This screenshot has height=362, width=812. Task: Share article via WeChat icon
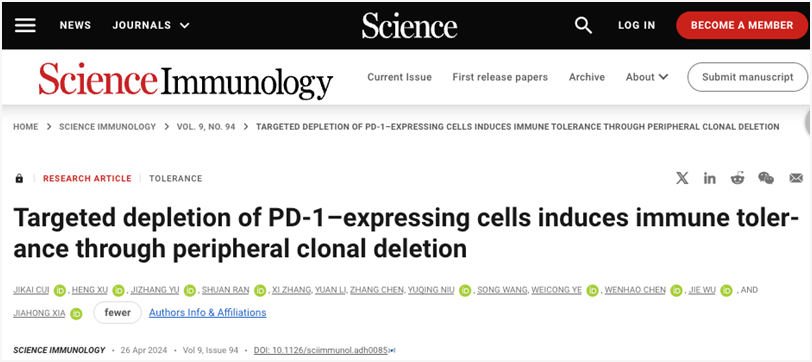coord(766,179)
